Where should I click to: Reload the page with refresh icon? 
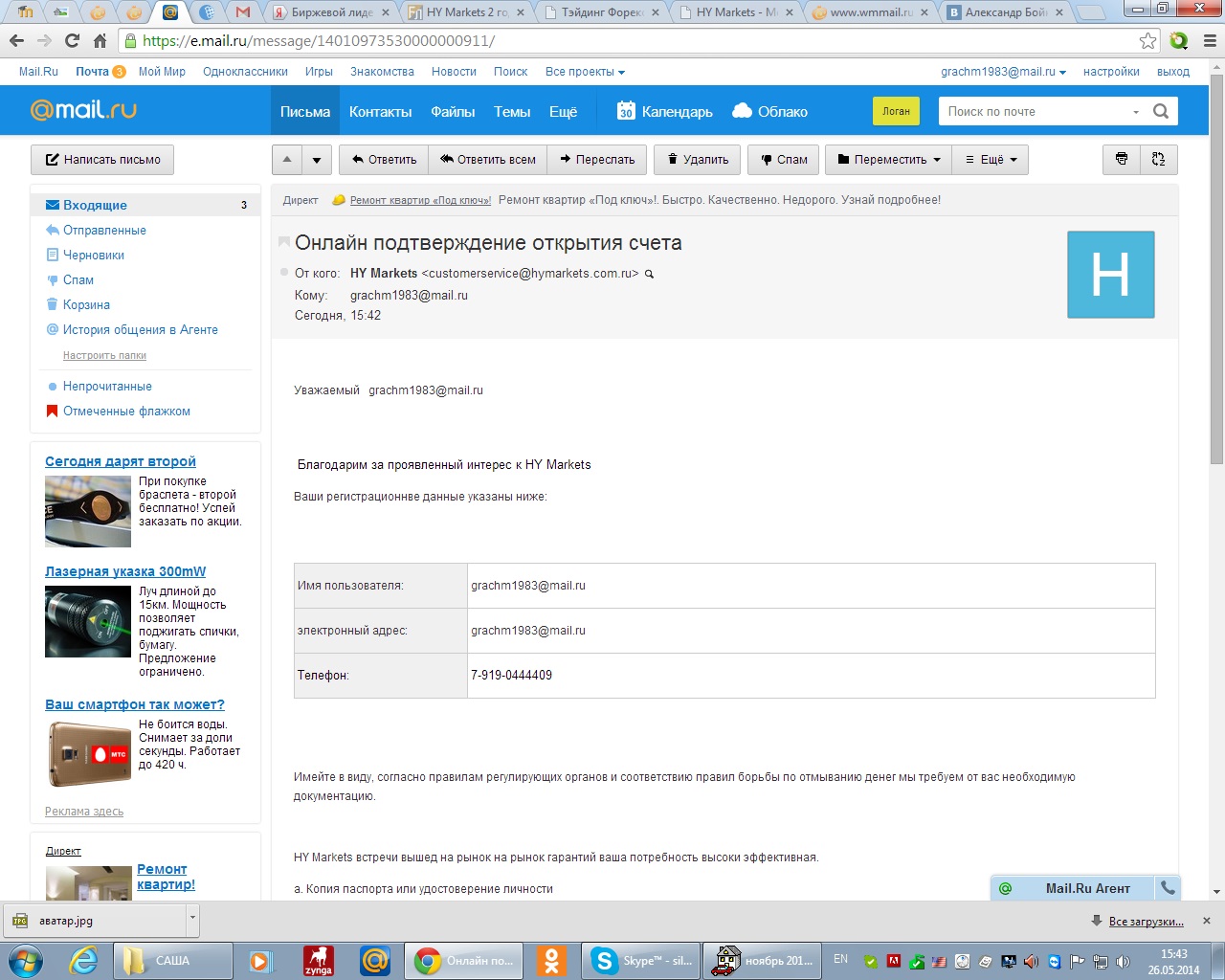72,40
